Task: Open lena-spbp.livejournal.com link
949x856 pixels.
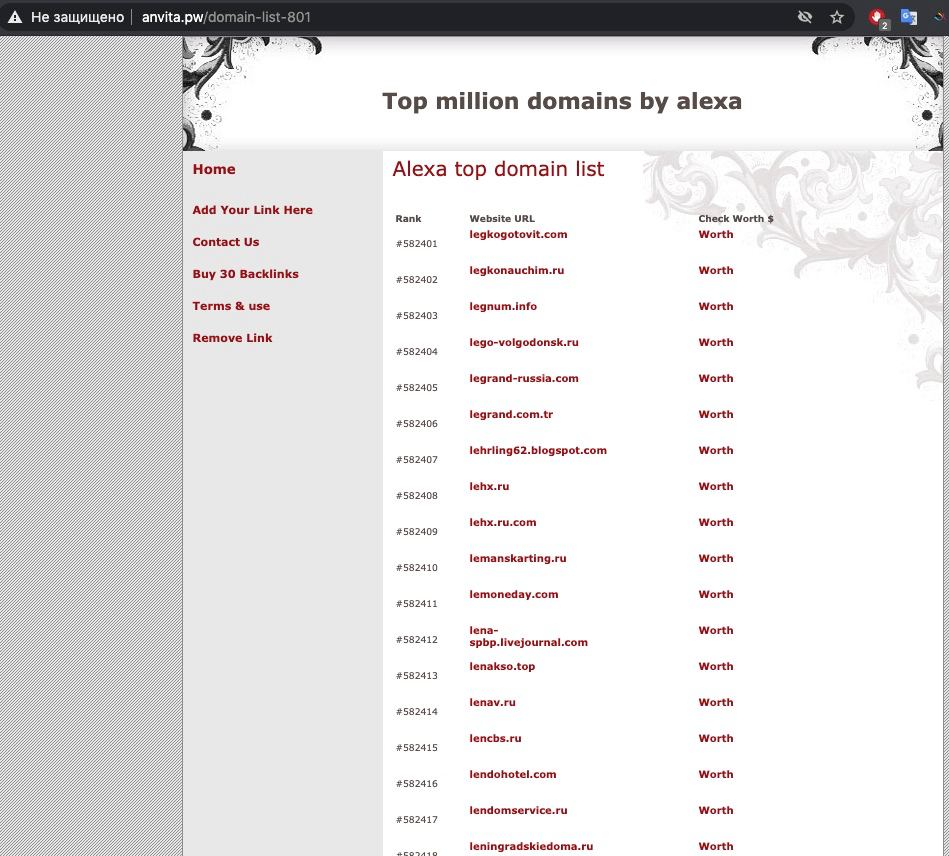Action: click(x=528, y=636)
